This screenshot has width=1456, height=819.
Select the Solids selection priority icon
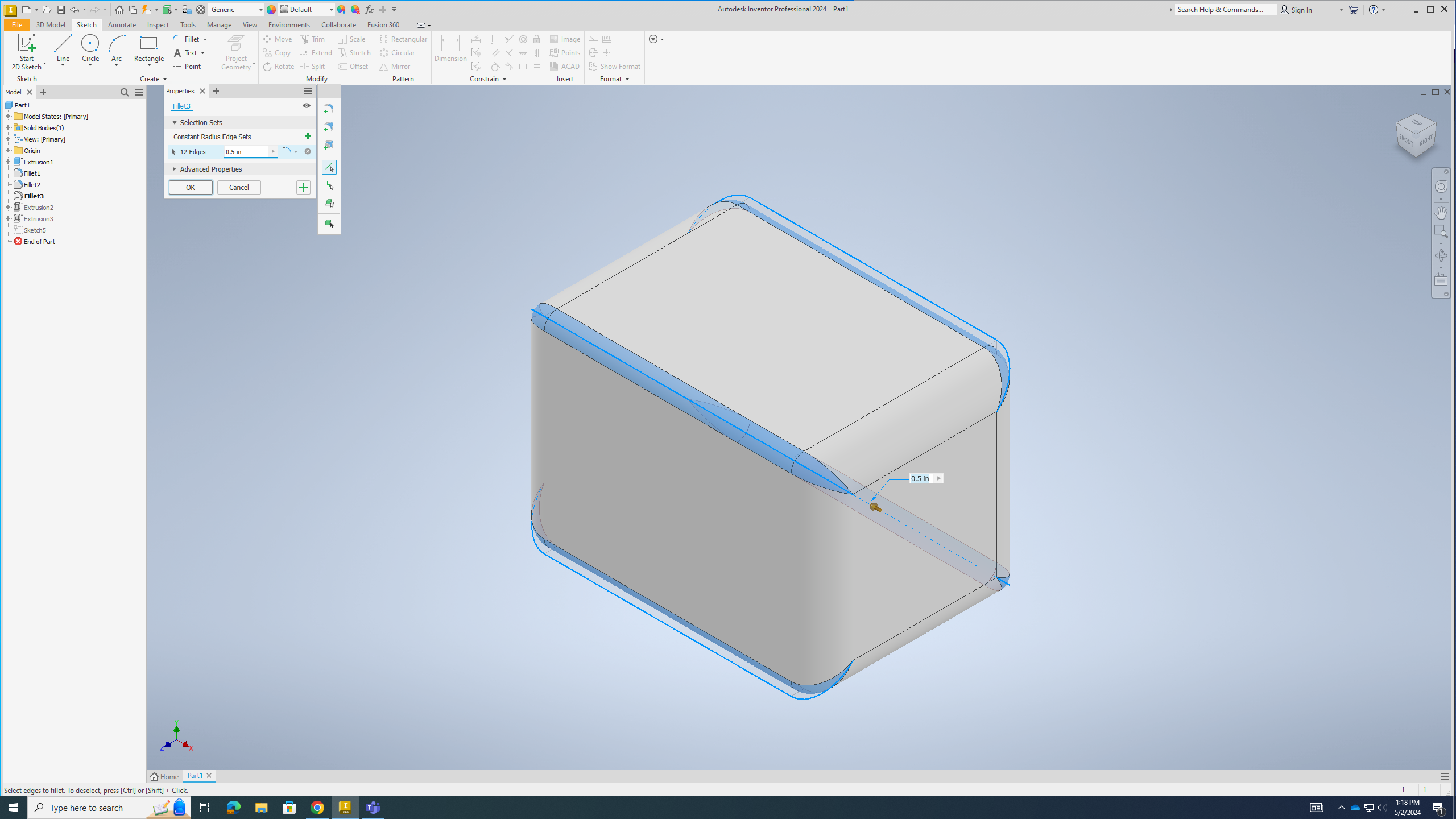pos(329,224)
